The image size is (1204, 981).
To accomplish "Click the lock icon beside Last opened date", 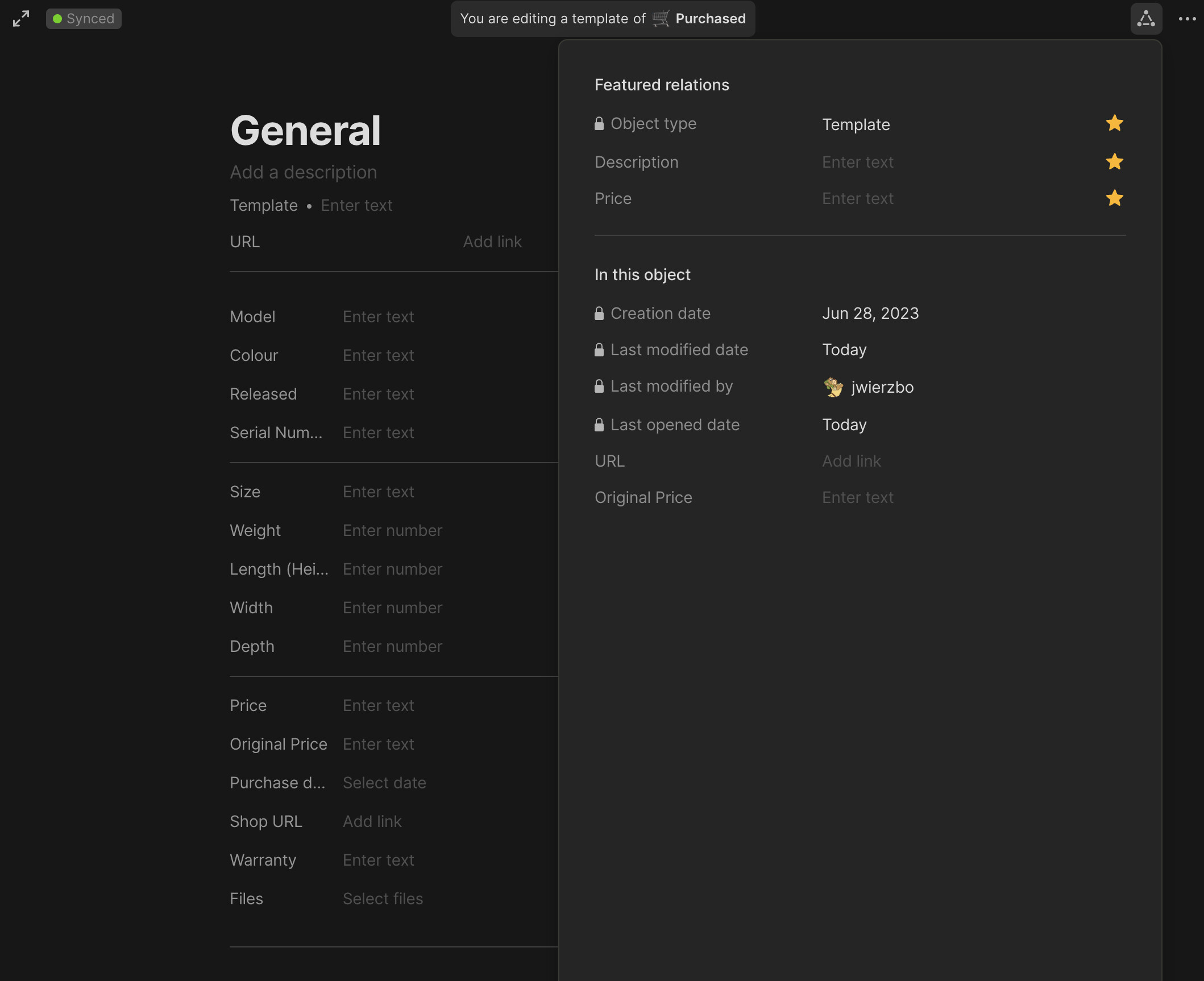I will point(599,425).
